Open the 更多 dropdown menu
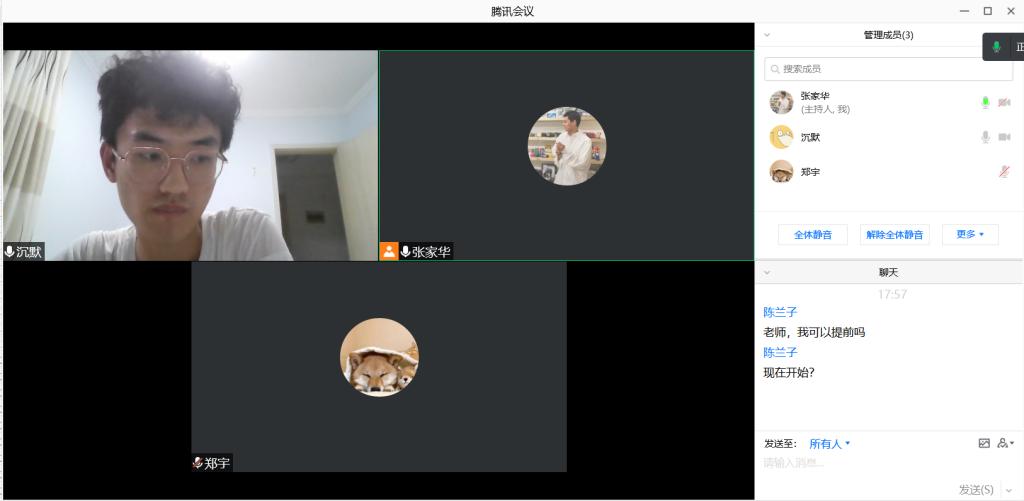The image size is (1024, 501). pos(970,234)
